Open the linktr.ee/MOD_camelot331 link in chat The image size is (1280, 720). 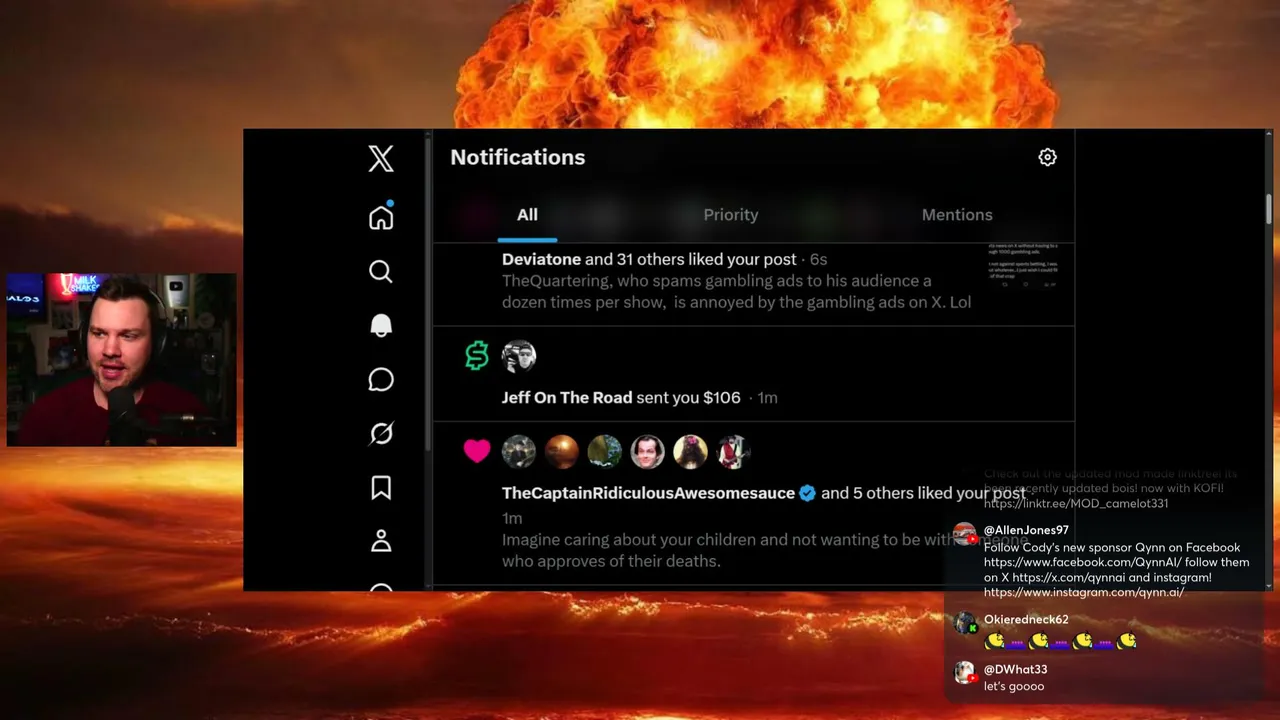(x=1076, y=503)
